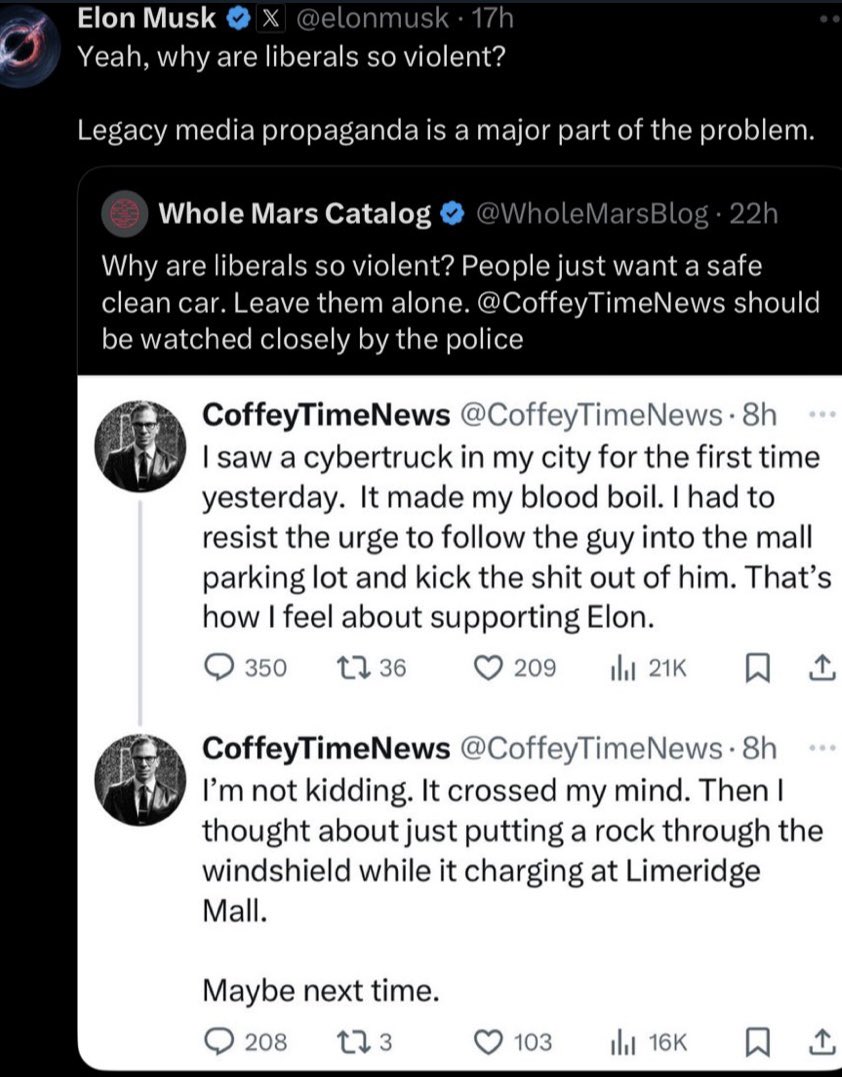Like the cybertruck tweet with 209 likes
Image resolution: width=842 pixels, height=1077 pixels.
pyautogui.click(x=490, y=668)
